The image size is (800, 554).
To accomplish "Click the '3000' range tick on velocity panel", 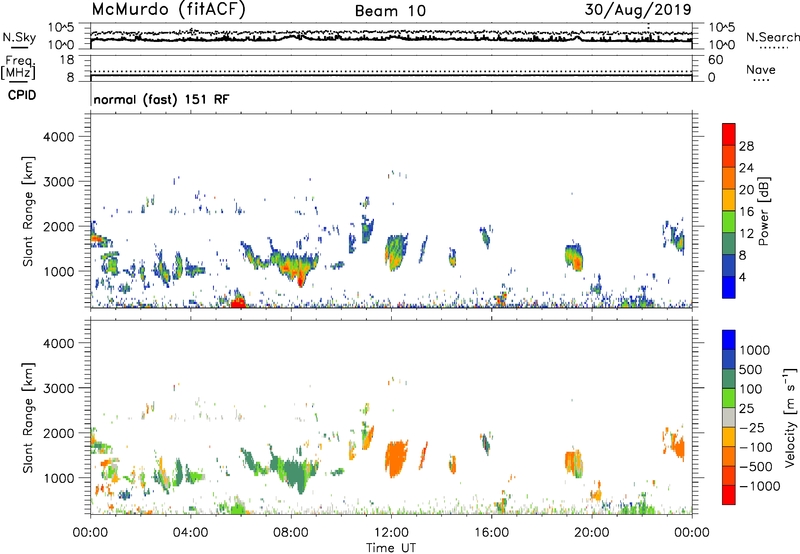I will pyautogui.click(x=58, y=388).
